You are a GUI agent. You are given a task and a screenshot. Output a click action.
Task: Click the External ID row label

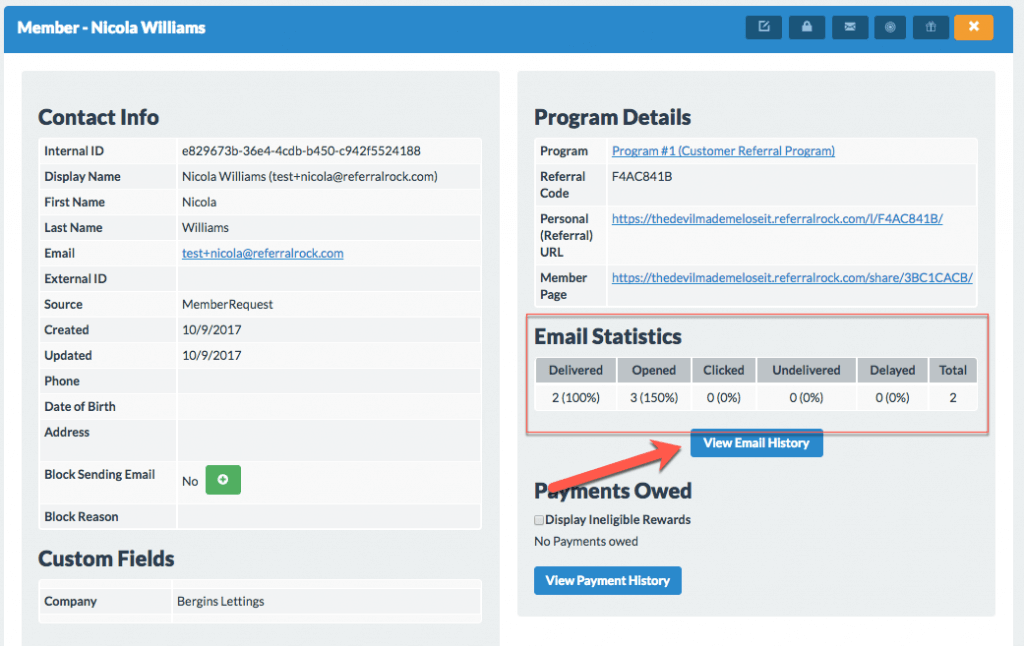pos(76,279)
